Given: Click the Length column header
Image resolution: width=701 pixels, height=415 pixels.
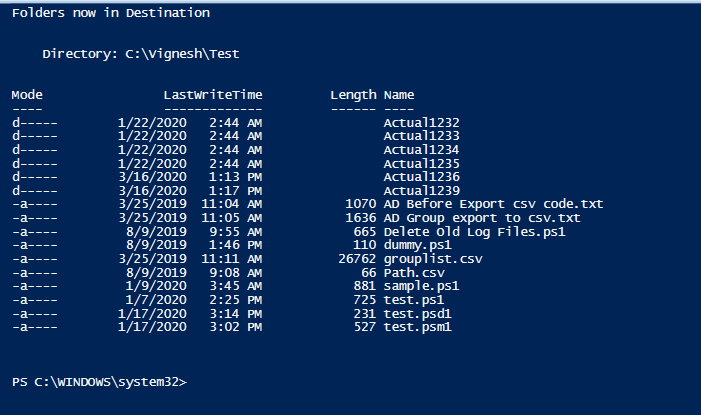Looking at the screenshot, I should pos(353,95).
